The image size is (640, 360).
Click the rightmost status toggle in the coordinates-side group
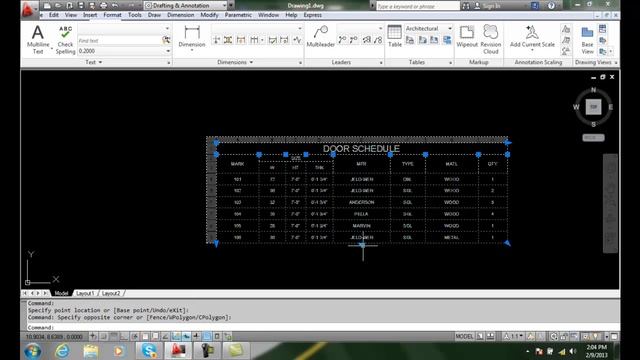point(228,336)
